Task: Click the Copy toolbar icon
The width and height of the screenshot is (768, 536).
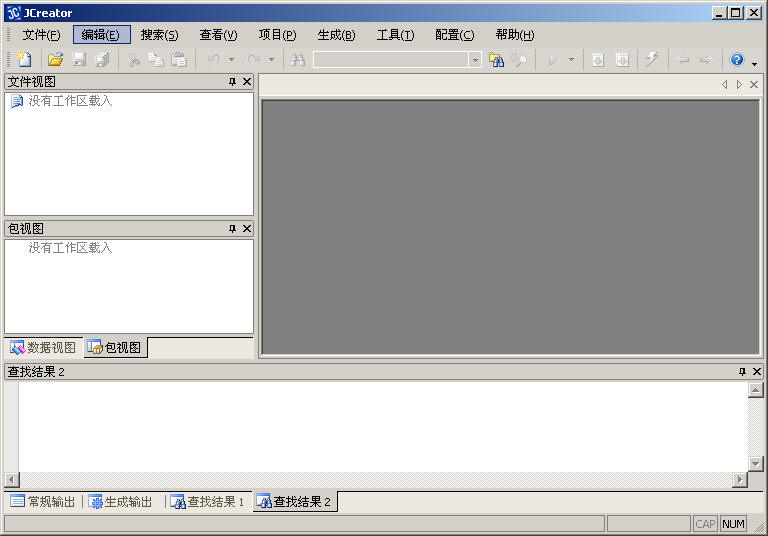Action: [156, 60]
